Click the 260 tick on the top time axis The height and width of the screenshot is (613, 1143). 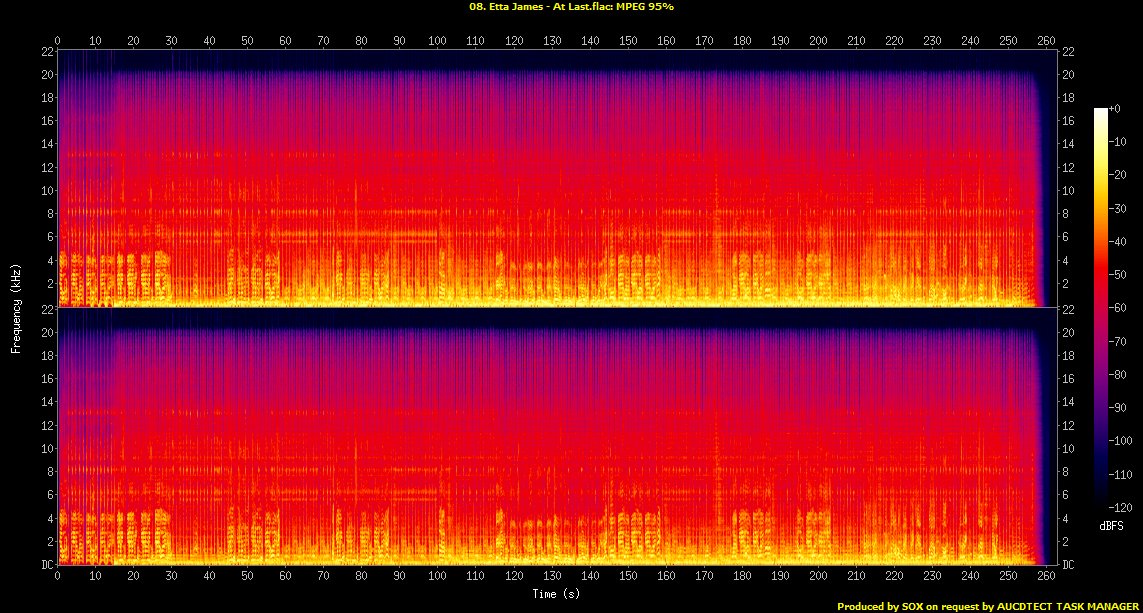[1046, 40]
